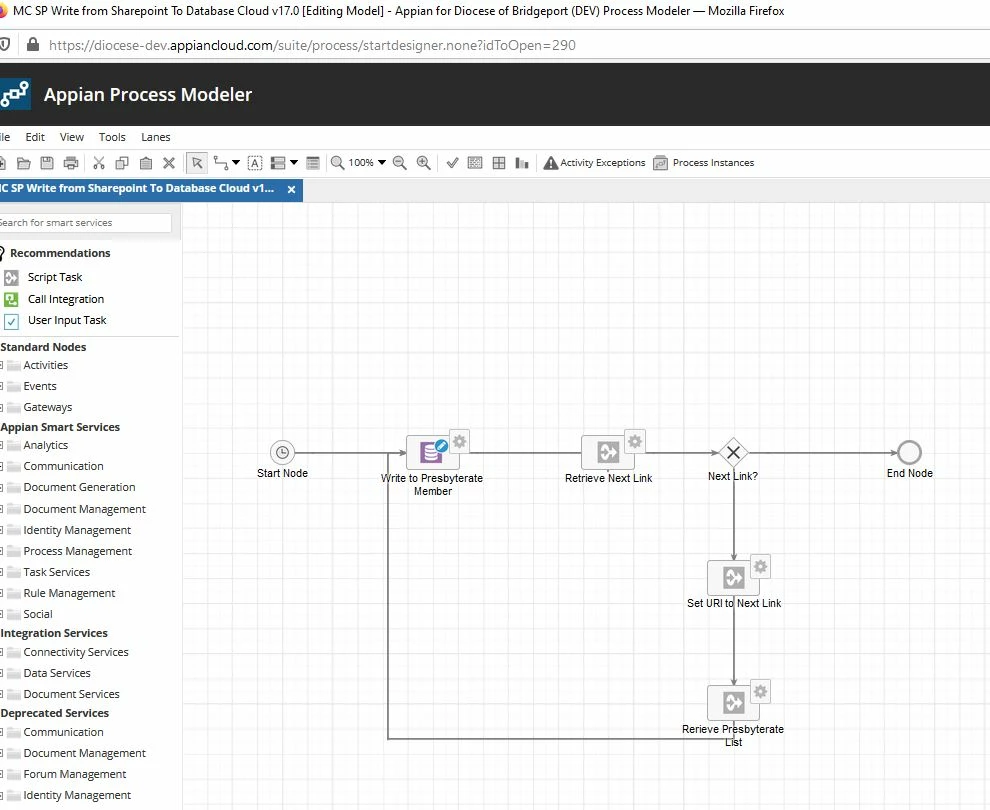Click the browser URL address bar

313,45
